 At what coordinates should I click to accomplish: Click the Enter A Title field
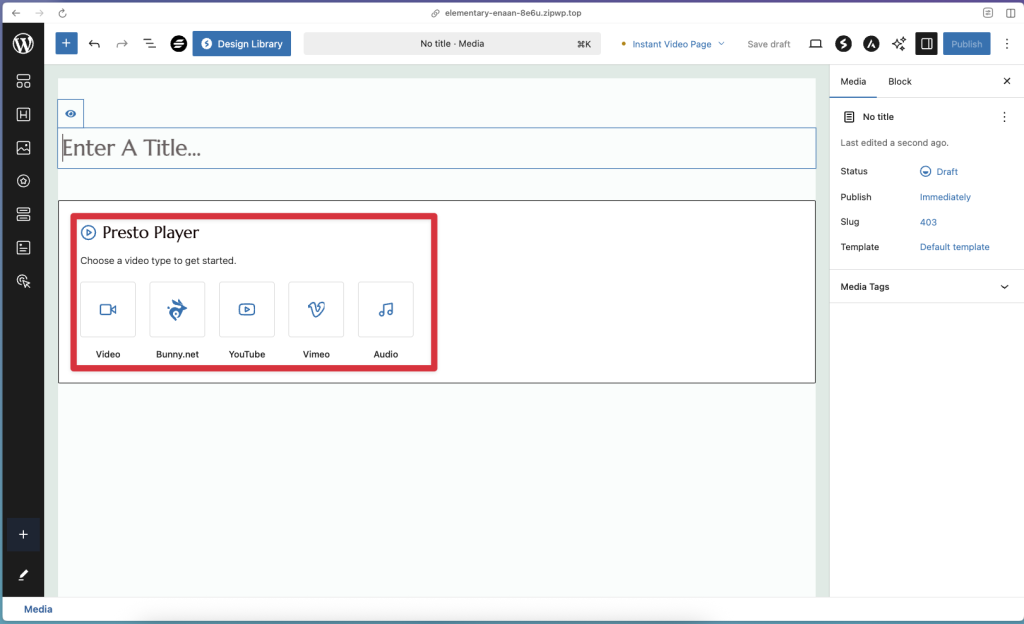pos(437,148)
